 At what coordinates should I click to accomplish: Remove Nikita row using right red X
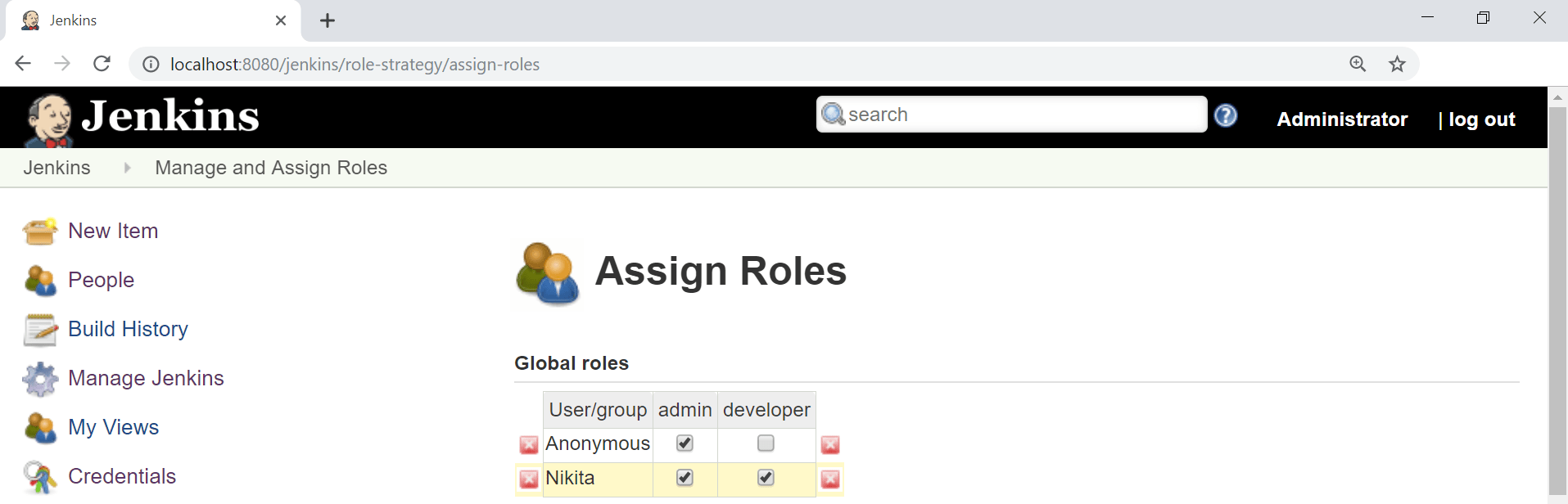point(830,479)
